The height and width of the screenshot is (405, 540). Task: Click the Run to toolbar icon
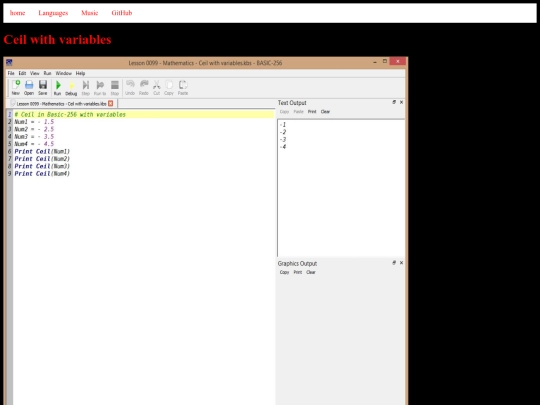click(100, 87)
